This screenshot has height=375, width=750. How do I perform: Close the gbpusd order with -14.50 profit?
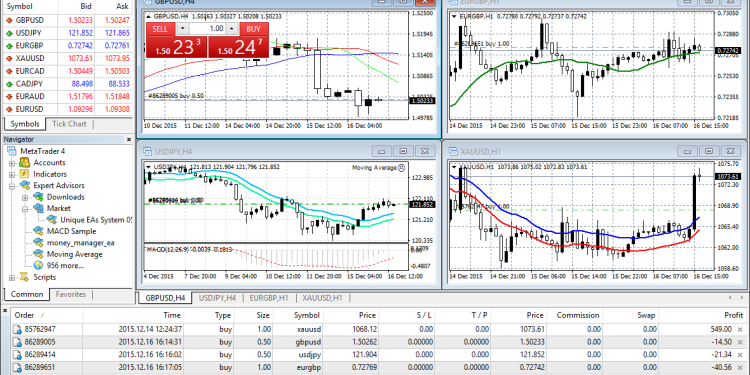coord(740,342)
